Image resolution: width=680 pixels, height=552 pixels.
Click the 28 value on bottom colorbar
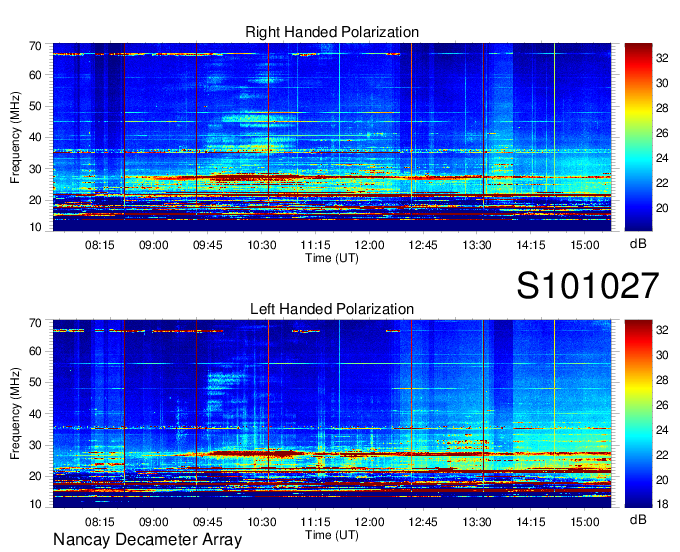(662, 380)
